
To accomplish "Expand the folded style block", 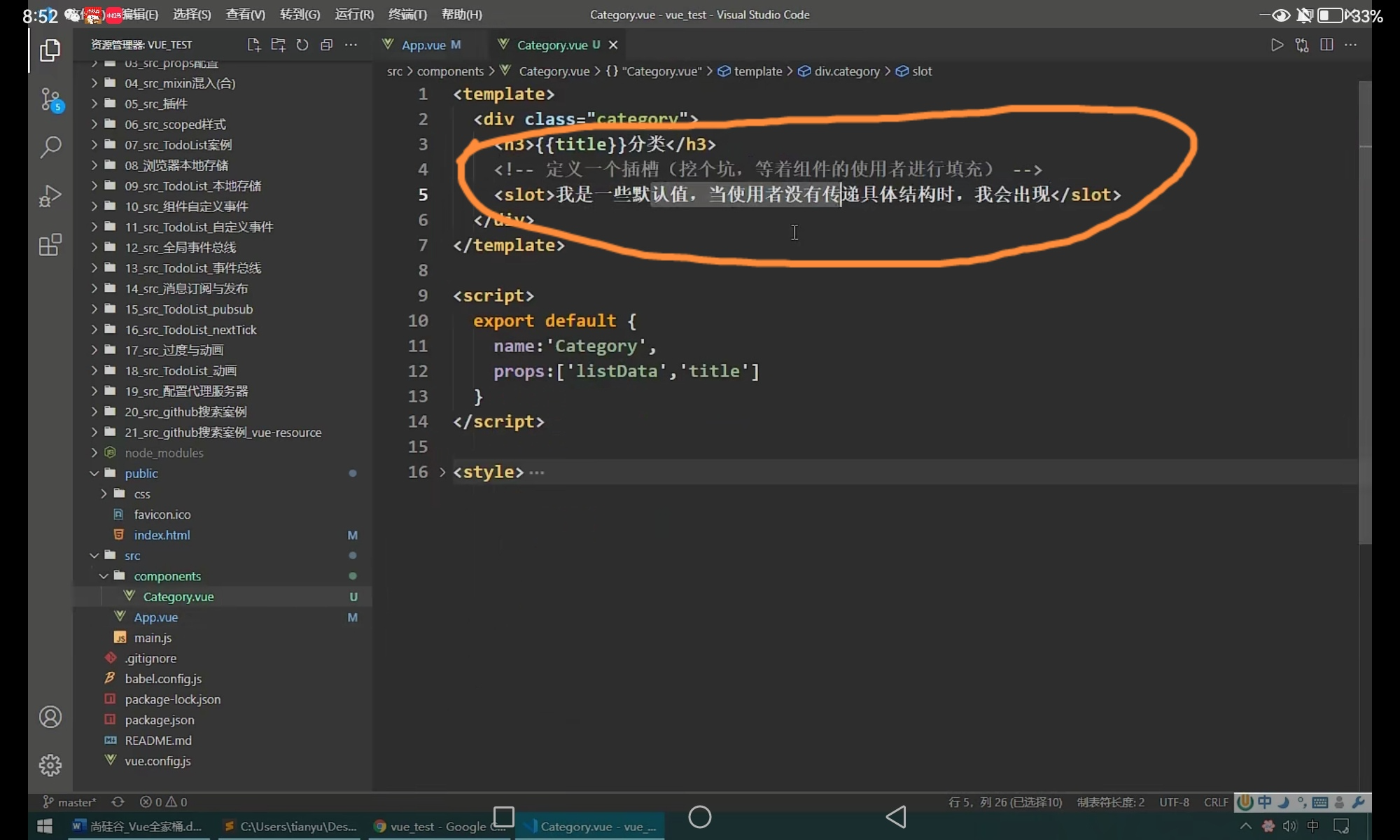I will click(x=442, y=472).
